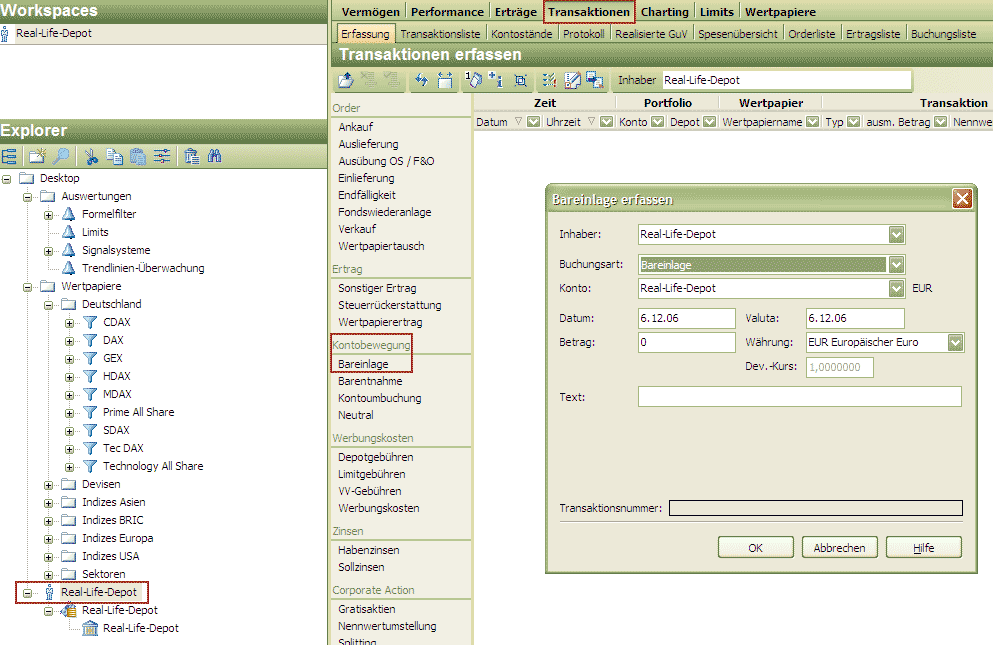
Task: Click the settings sliders icon in Explorer toolbar
Action: pos(162,156)
